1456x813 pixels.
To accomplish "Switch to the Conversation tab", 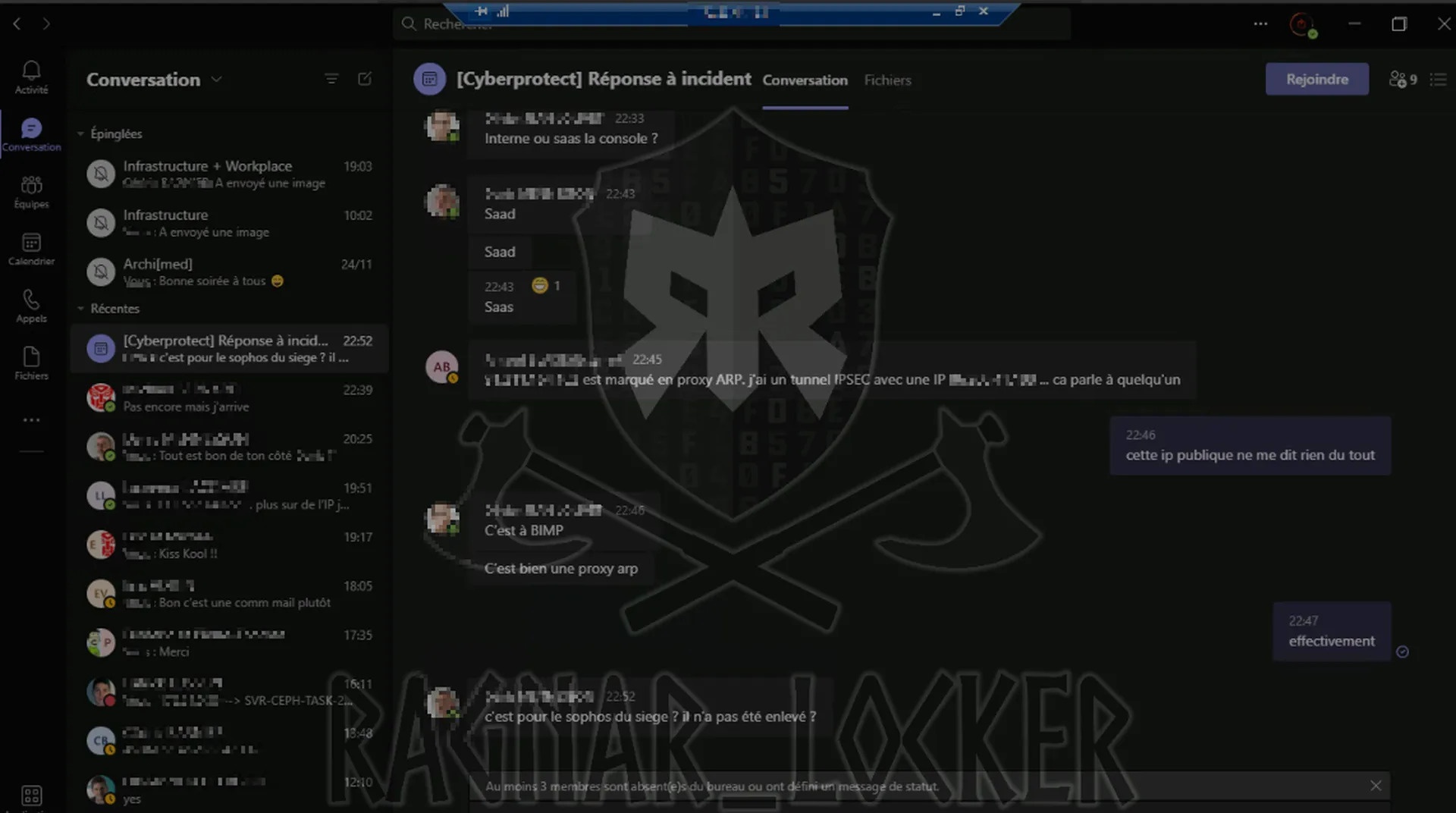I will tap(805, 80).
